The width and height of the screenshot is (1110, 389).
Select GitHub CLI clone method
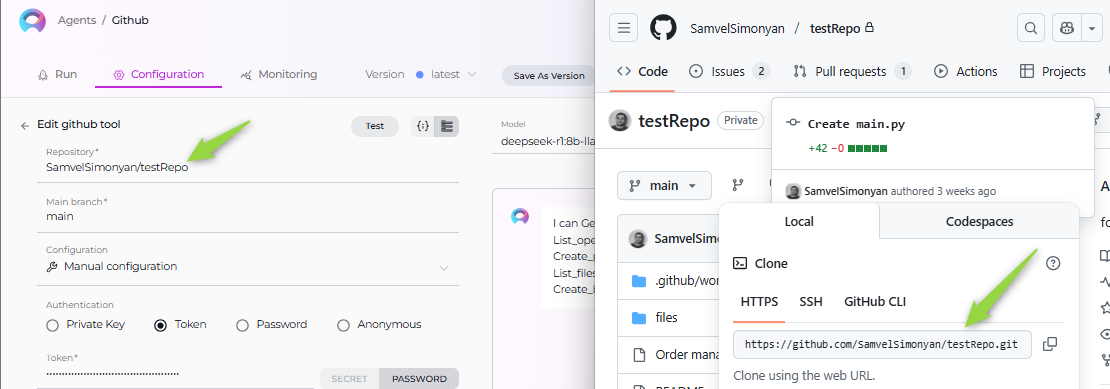coord(875,302)
